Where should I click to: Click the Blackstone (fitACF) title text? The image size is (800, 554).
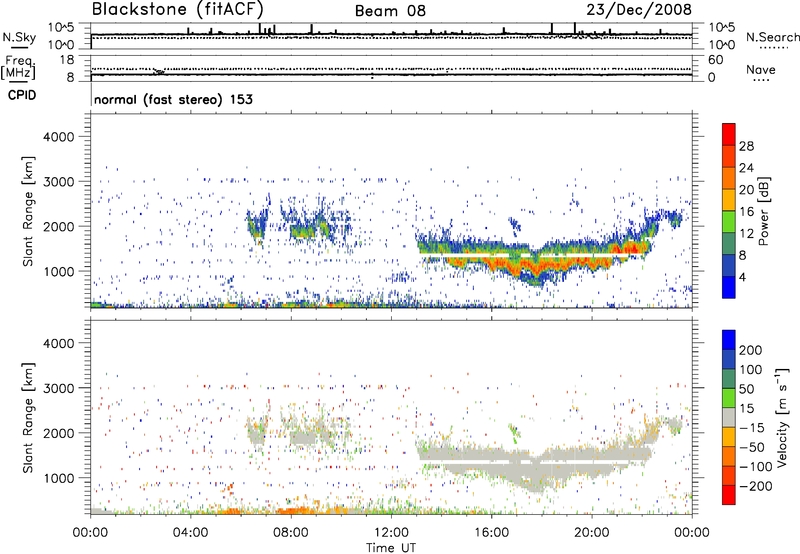[177, 10]
